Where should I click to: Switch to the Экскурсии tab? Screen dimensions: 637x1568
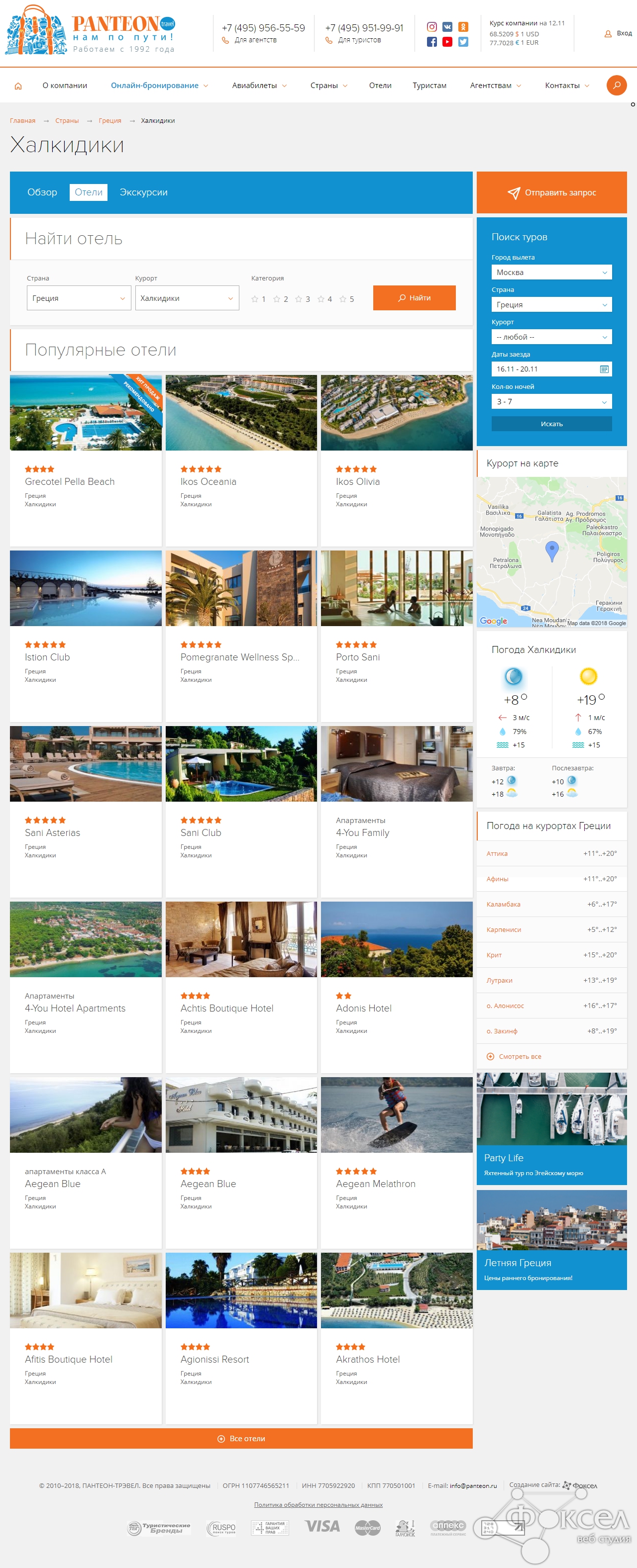pyautogui.click(x=143, y=192)
